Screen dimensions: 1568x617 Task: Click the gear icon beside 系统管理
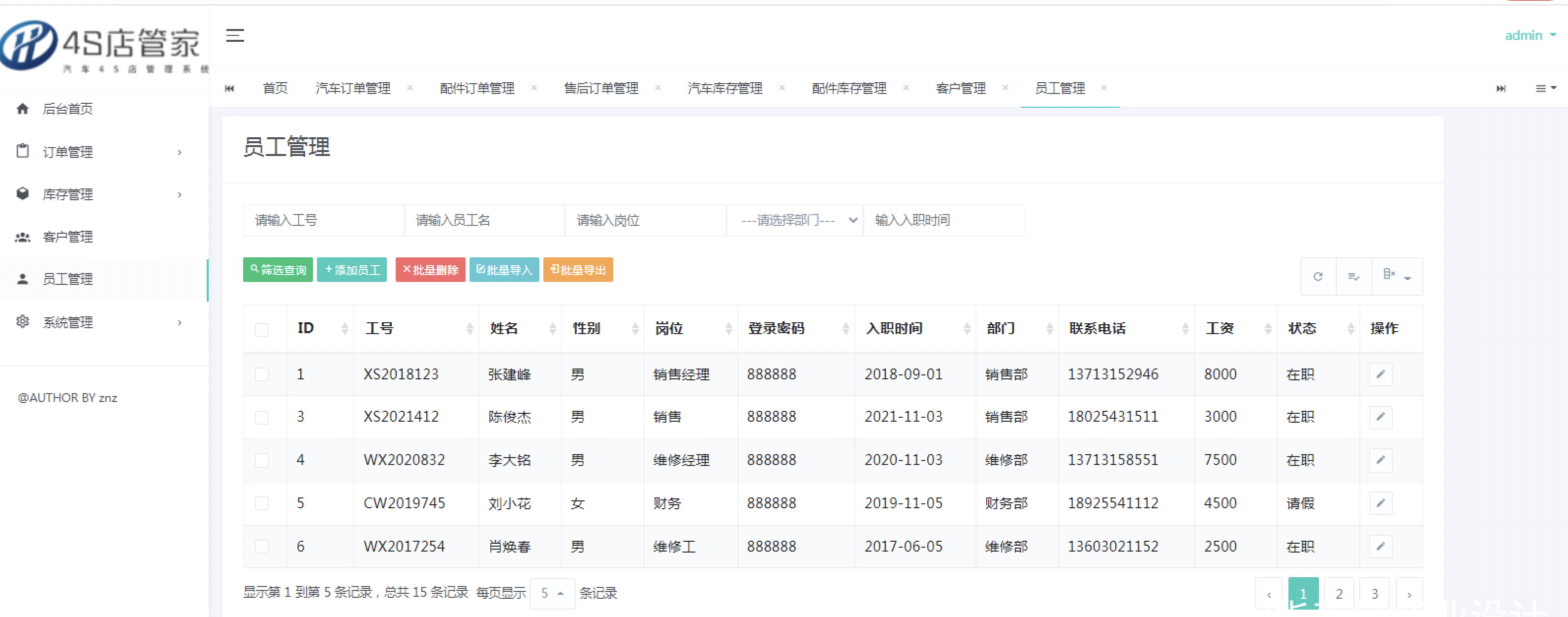(x=23, y=321)
